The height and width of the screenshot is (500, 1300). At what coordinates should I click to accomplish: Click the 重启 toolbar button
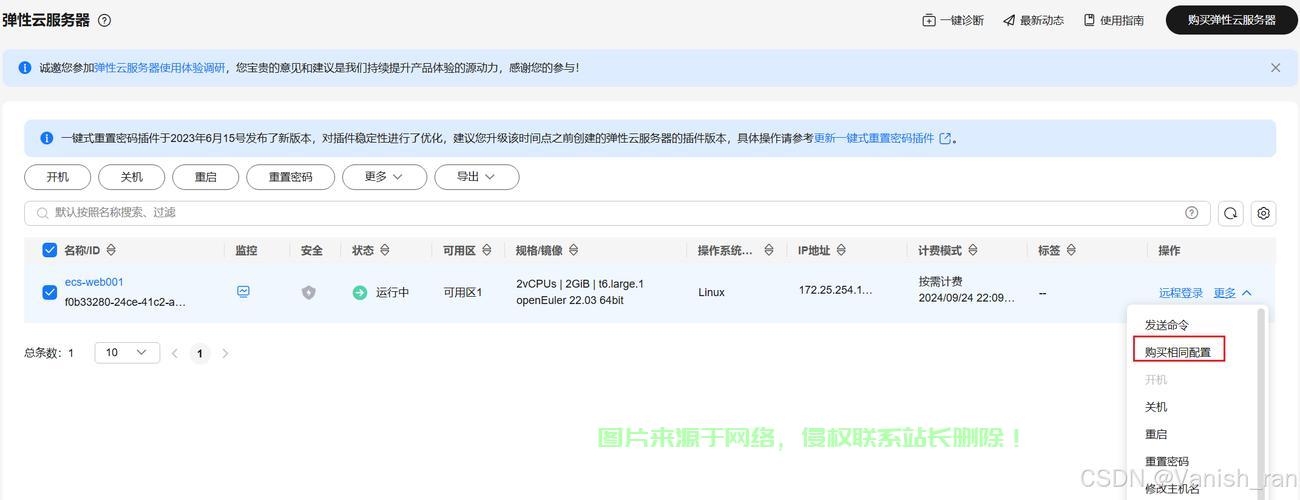206,177
